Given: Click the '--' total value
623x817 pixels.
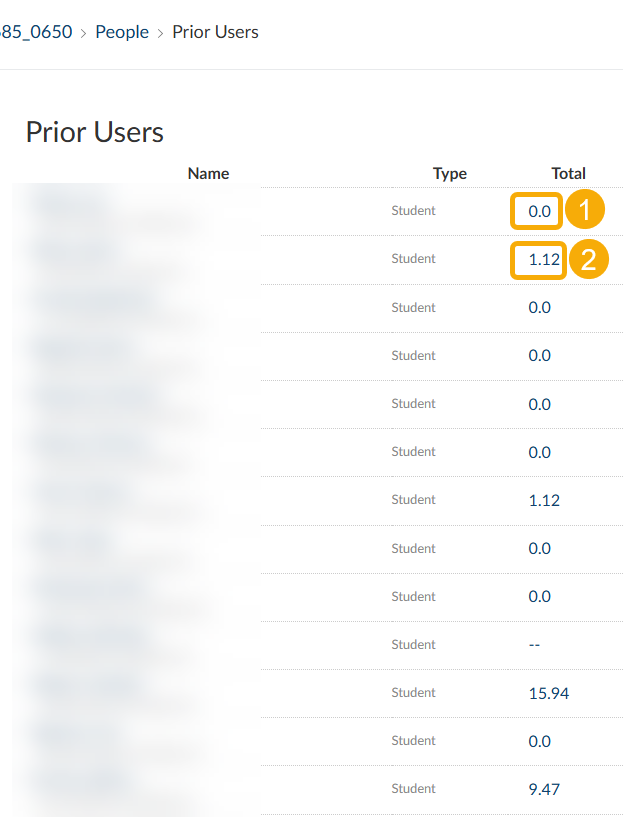Looking at the screenshot, I should [534, 645].
